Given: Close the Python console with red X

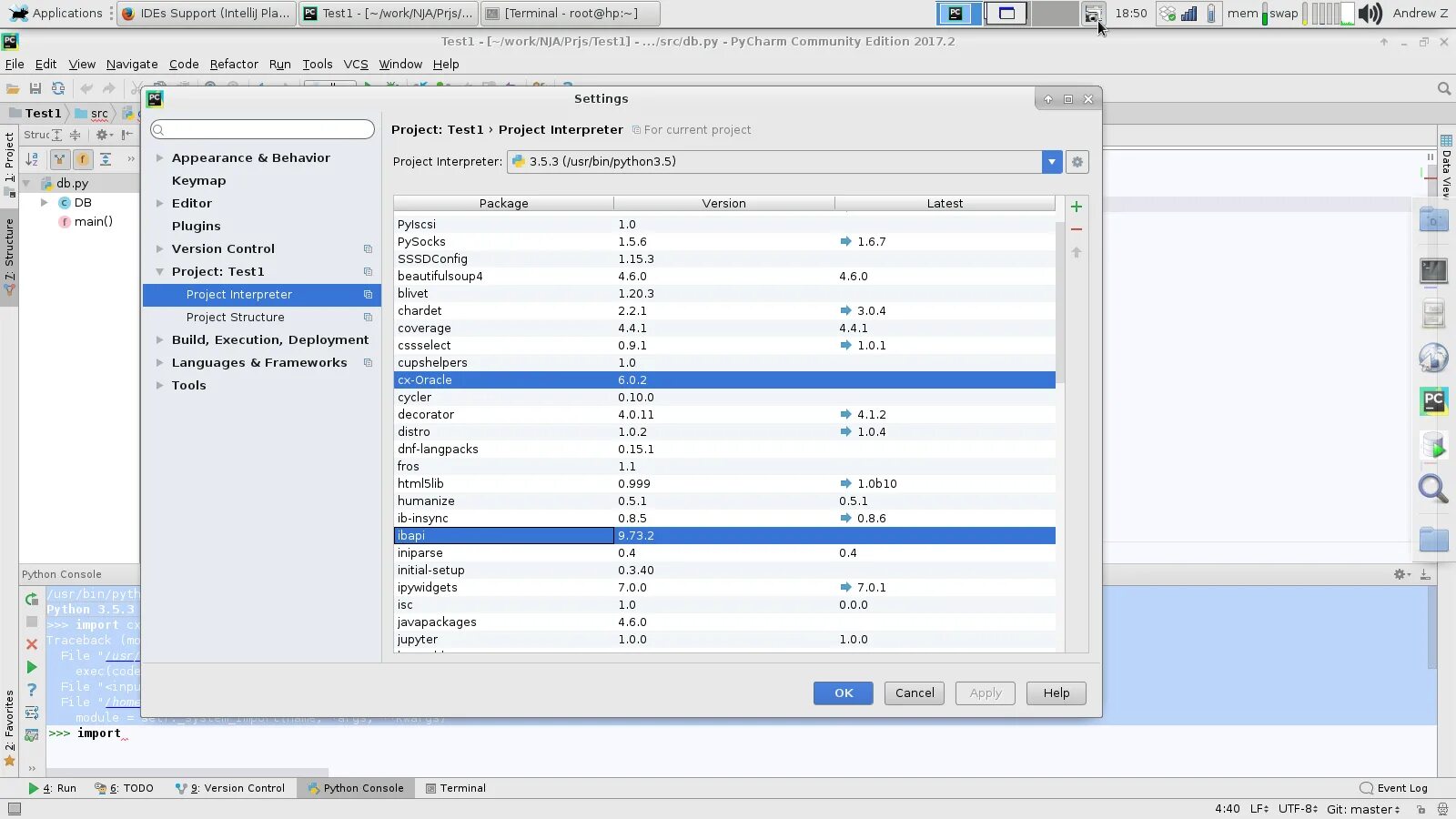Looking at the screenshot, I should (32, 644).
